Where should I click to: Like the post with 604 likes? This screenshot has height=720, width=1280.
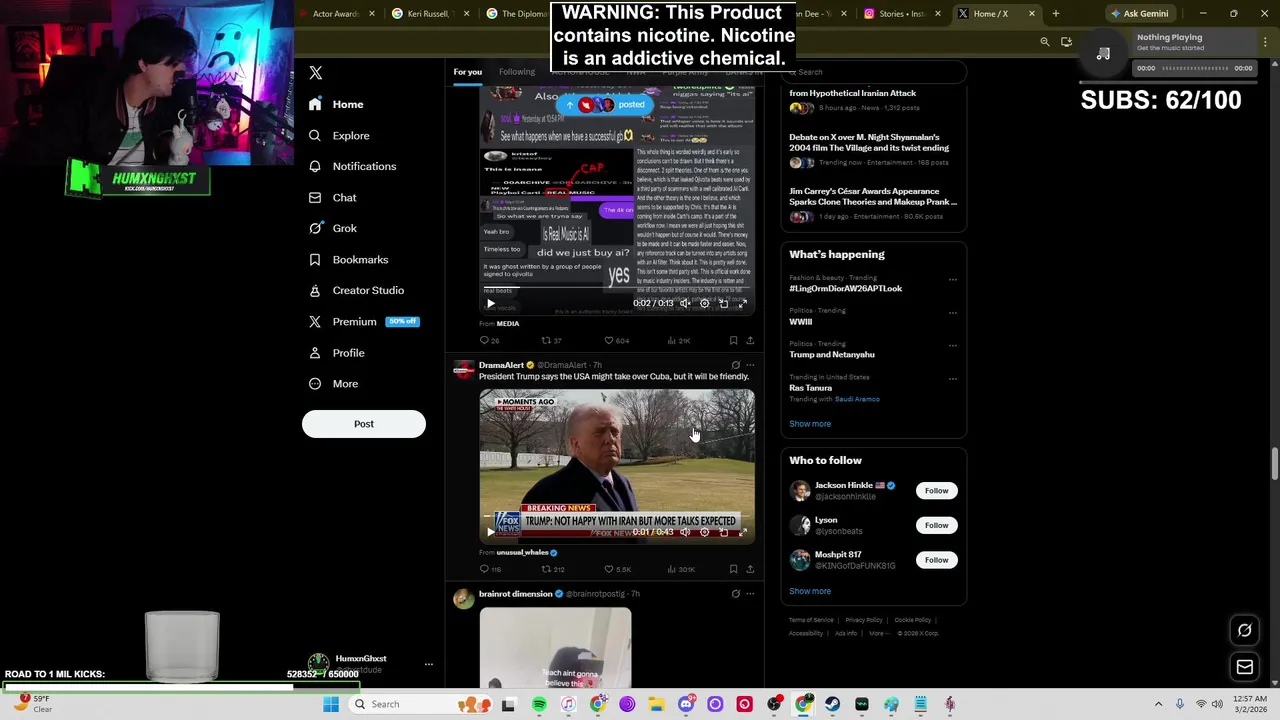[x=617, y=340]
